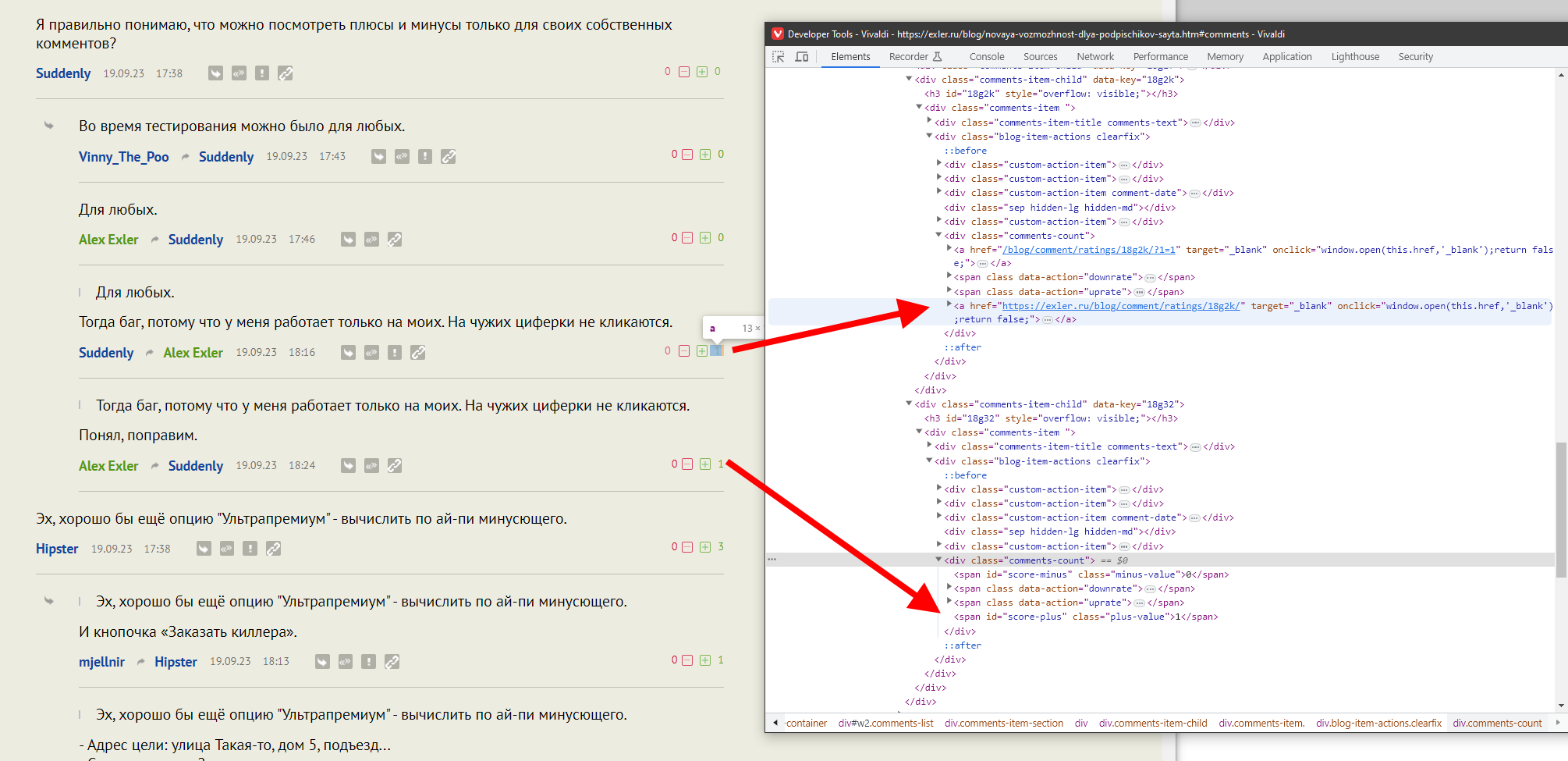Viewport: 1568px width, 761px height.
Task: Collapse the selected comments-count div node
Action: point(938,560)
